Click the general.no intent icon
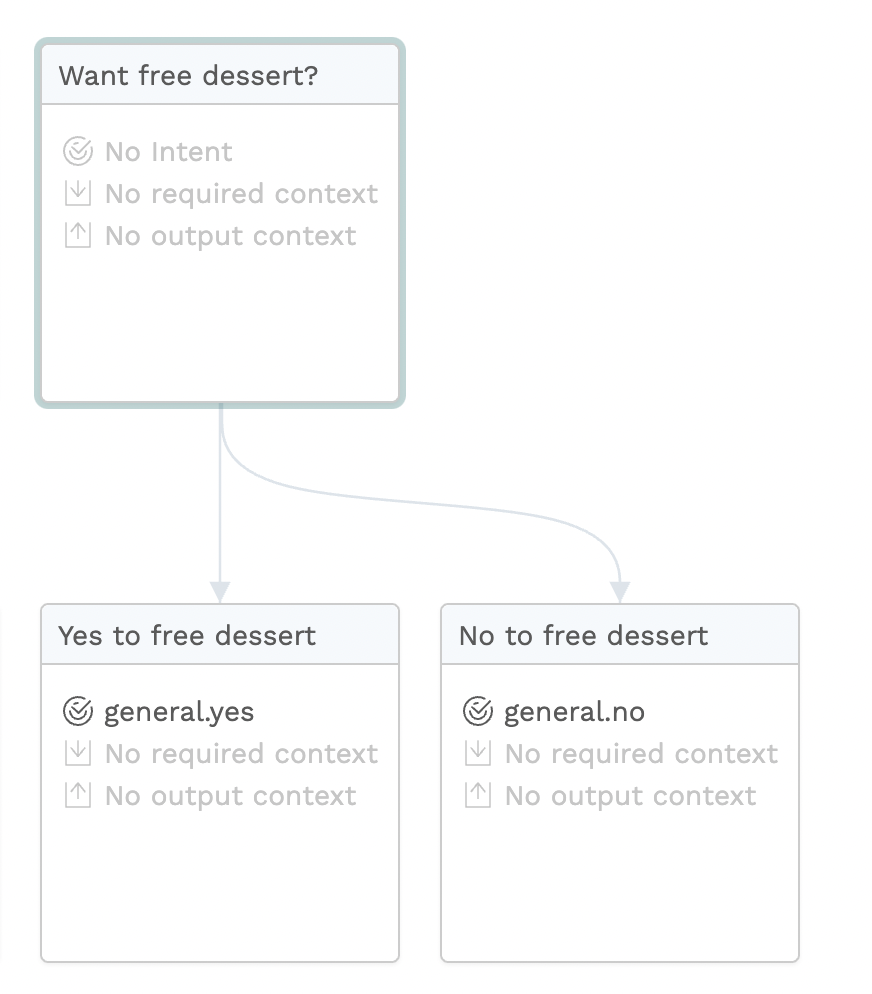 pyautogui.click(x=478, y=711)
